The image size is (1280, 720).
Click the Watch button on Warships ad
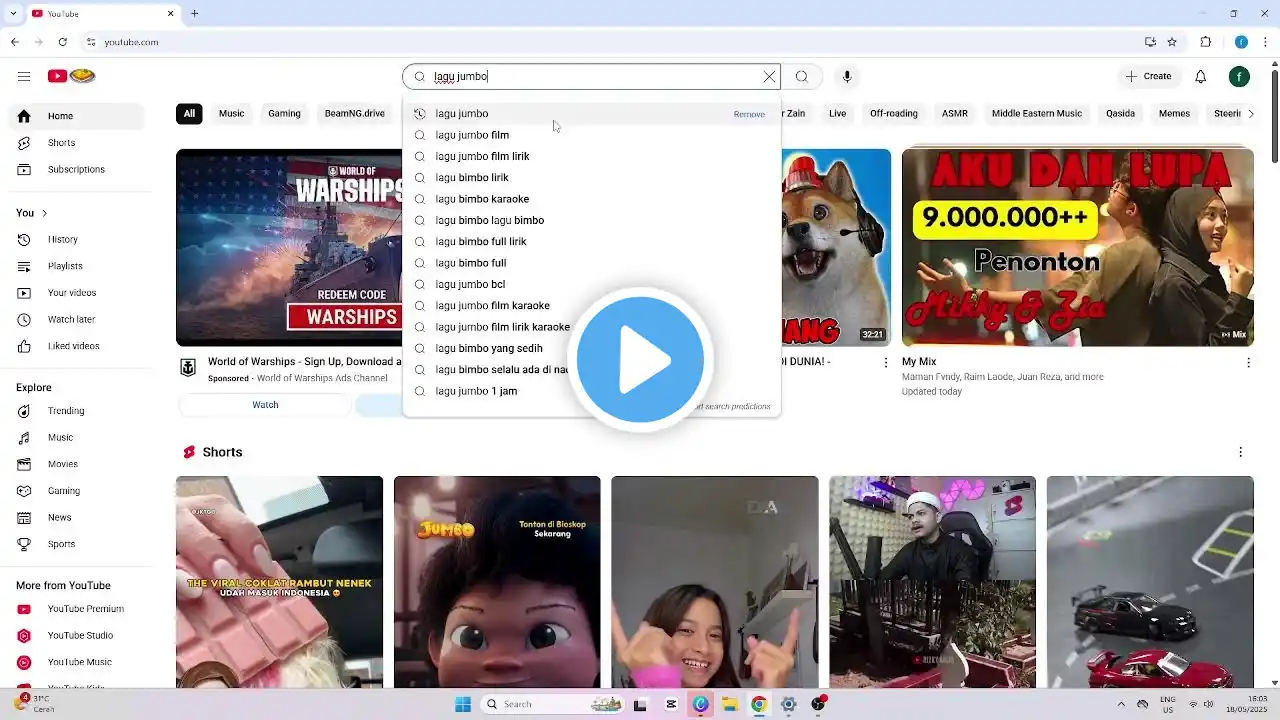click(265, 405)
